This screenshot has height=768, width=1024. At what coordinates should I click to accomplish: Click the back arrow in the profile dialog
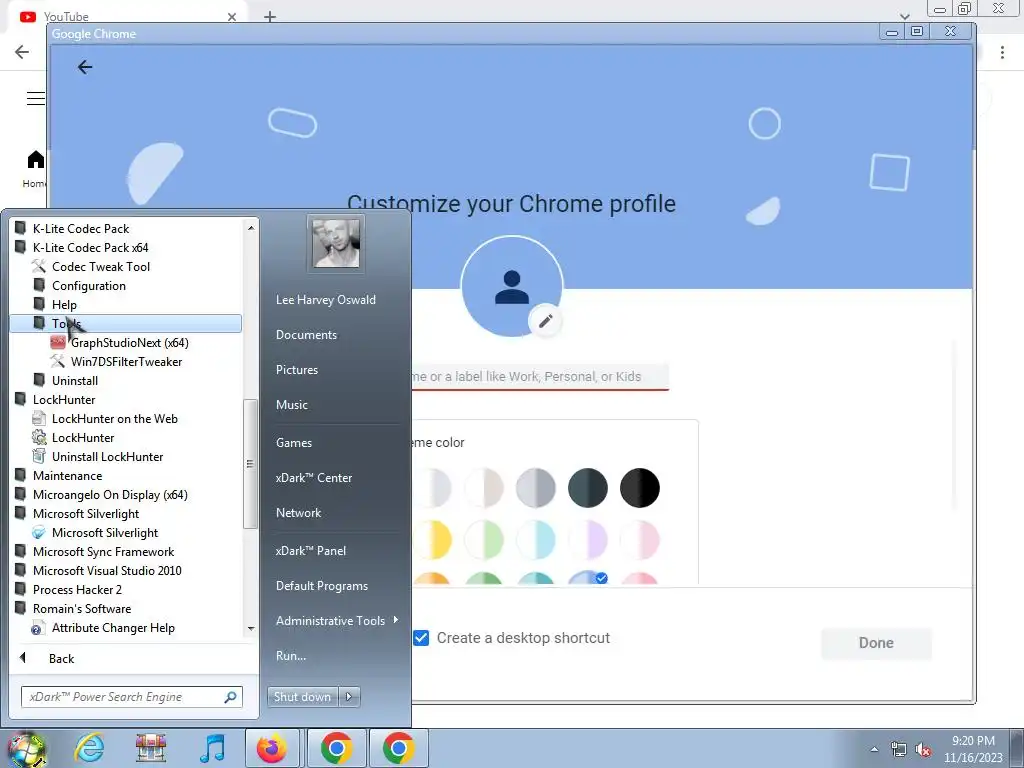85,67
